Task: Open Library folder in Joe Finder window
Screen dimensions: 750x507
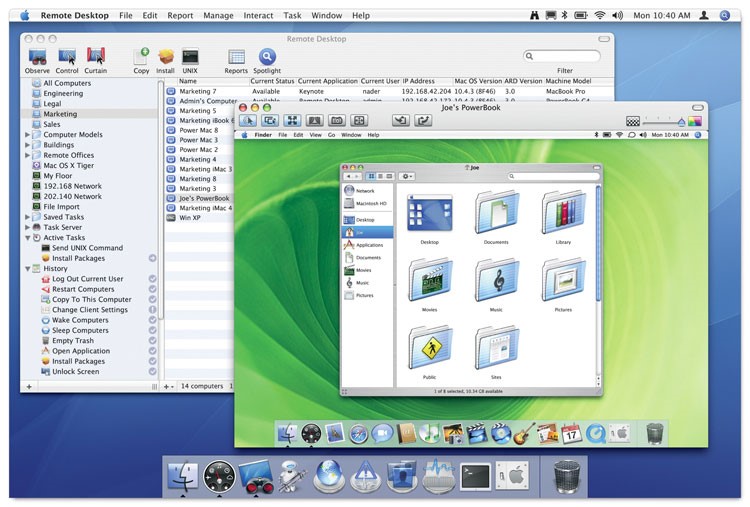Action: pos(563,212)
